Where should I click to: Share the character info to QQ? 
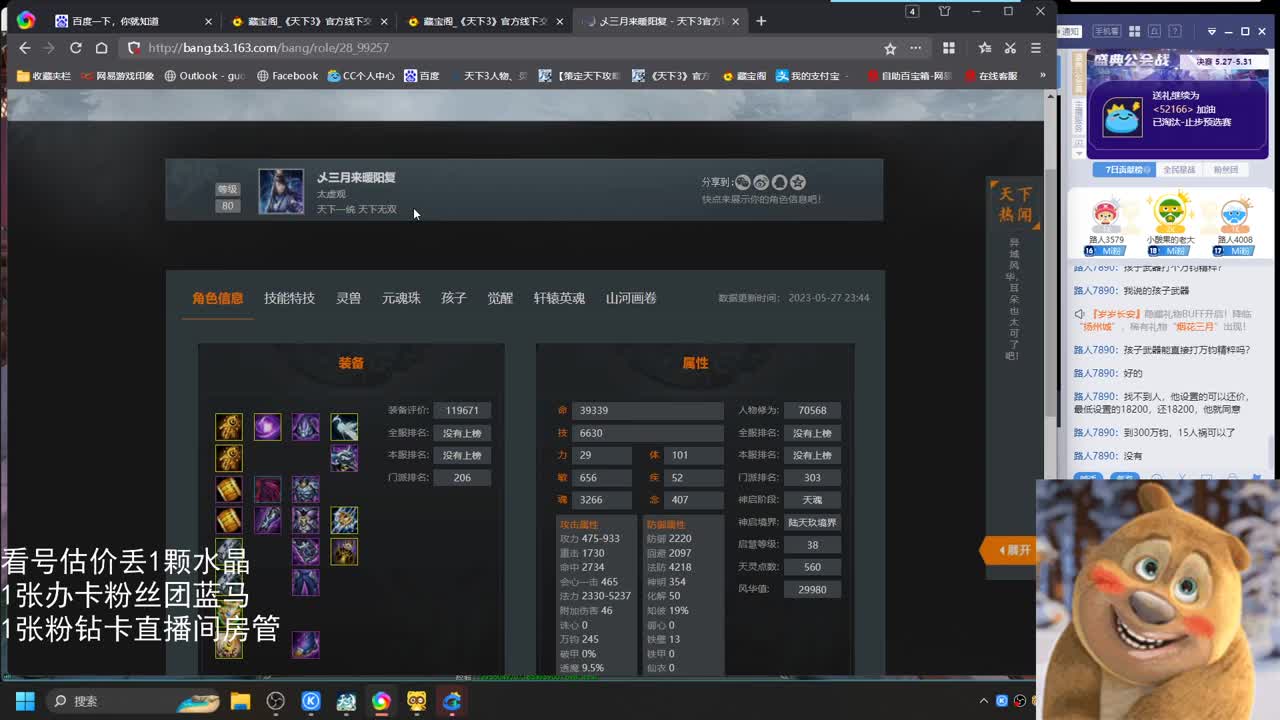779,183
